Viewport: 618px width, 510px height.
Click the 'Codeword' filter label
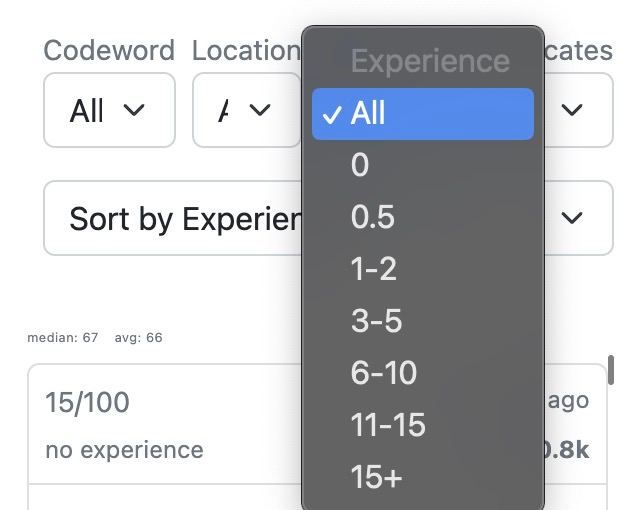tap(109, 50)
